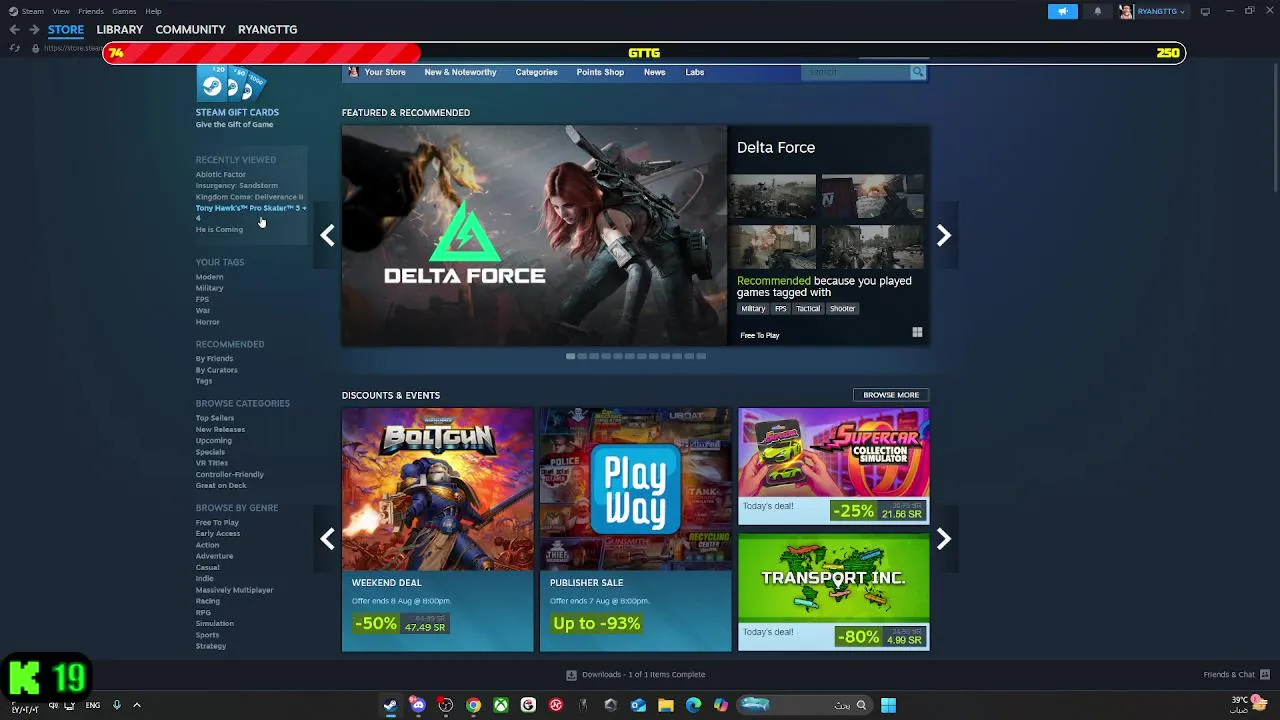
Task: Open Microsoft Edge from the taskbar
Action: (693, 705)
